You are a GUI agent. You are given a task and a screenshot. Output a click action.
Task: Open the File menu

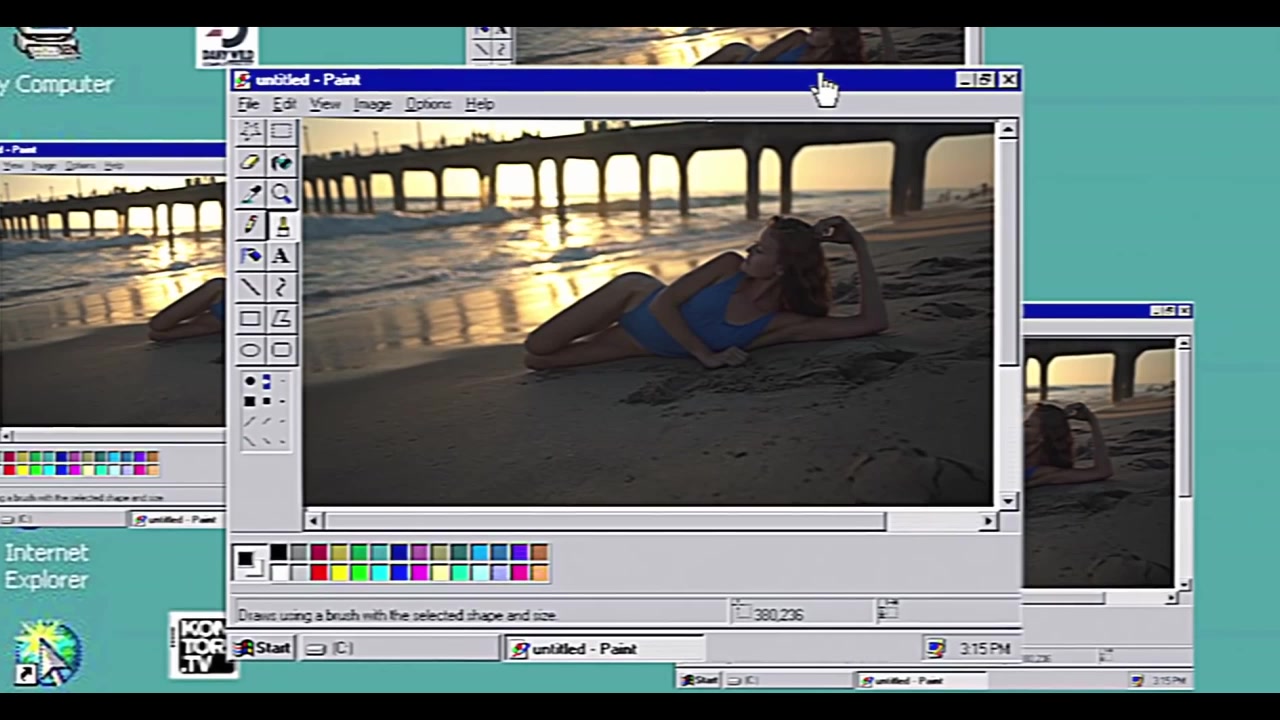[248, 104]
